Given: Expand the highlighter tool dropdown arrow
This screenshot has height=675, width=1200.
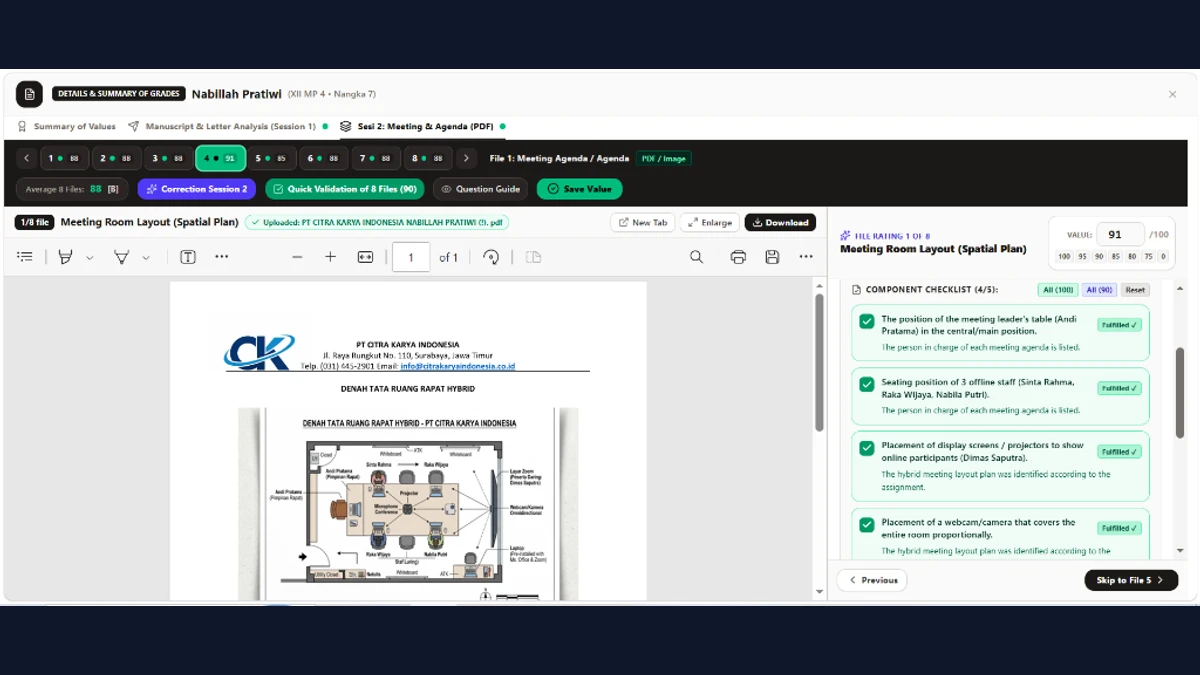Looking at the screenshot, I should click(x=89, y=257).
